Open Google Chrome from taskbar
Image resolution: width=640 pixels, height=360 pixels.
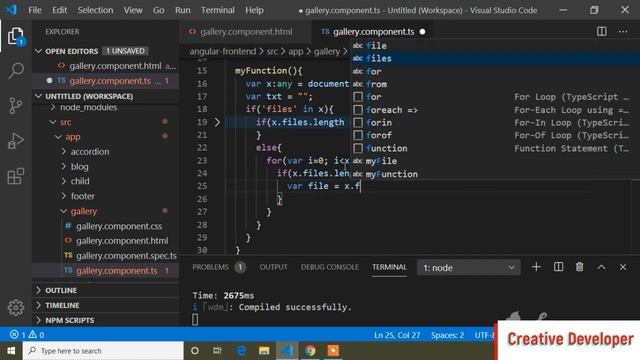pos(310,351)
